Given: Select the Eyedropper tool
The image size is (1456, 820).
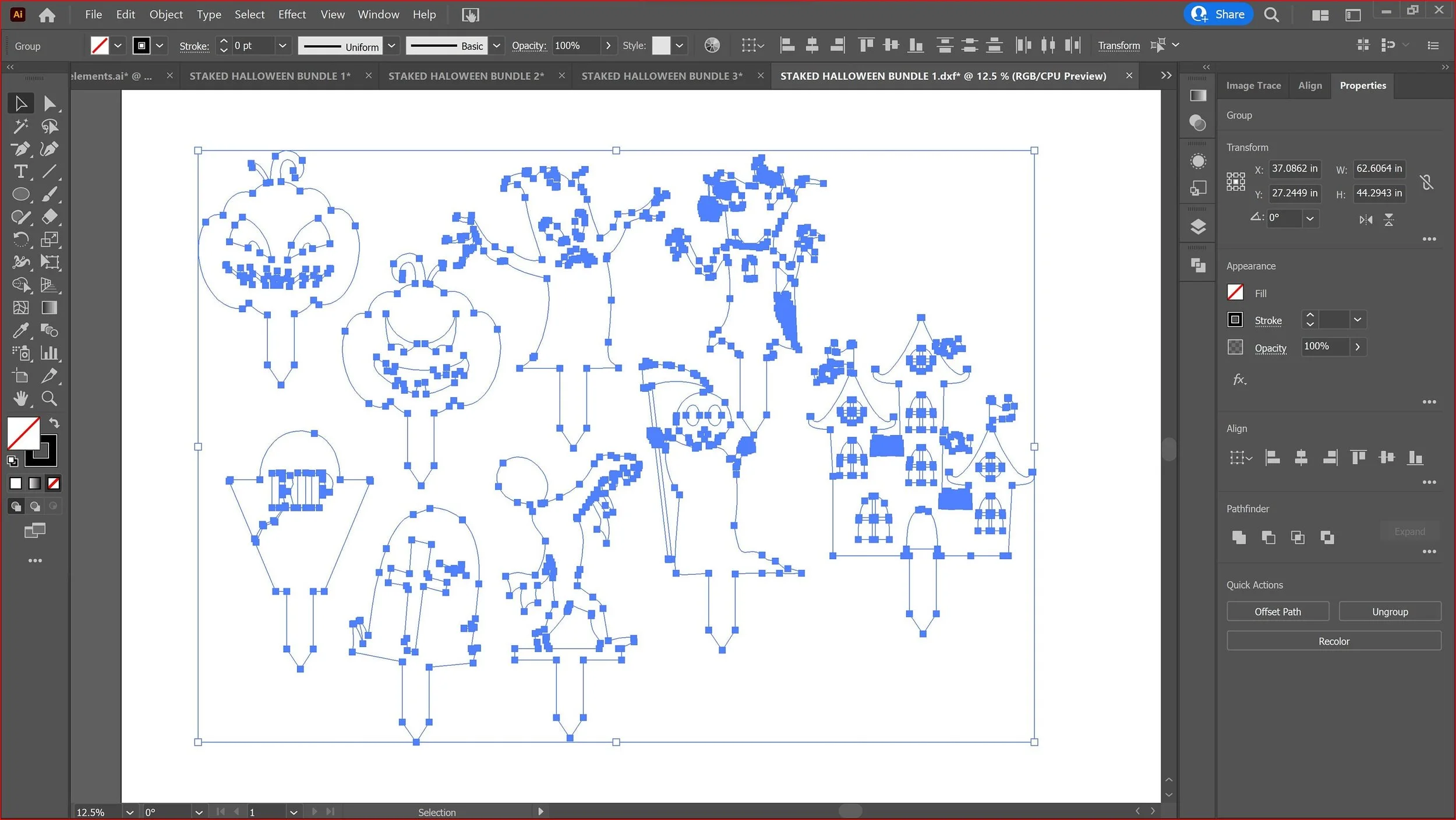Looking at the screenshot, I should coord(21,330).
